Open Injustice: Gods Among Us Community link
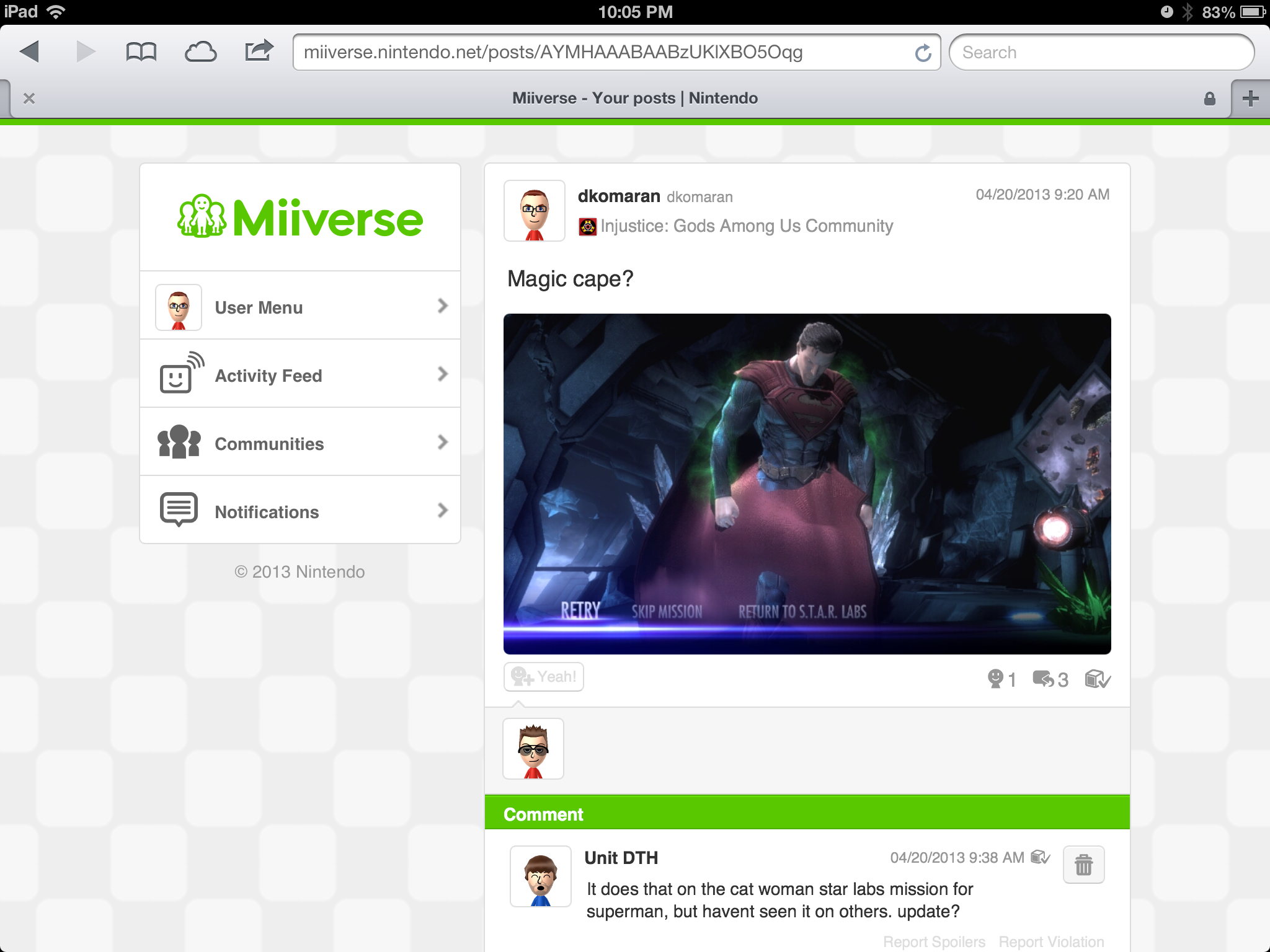 [x=746, y=226]
